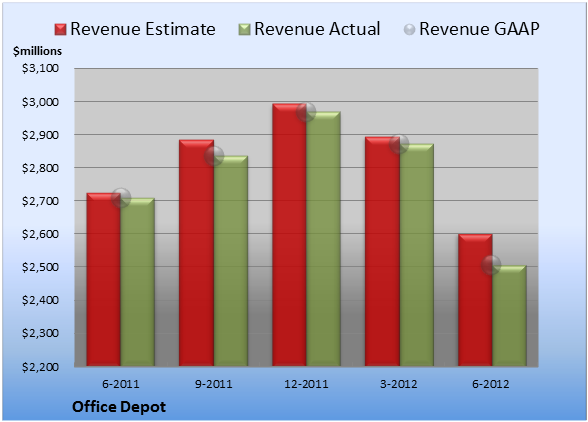Click the $2,600 axis value
Screen dimensions: 588x422
40,234
